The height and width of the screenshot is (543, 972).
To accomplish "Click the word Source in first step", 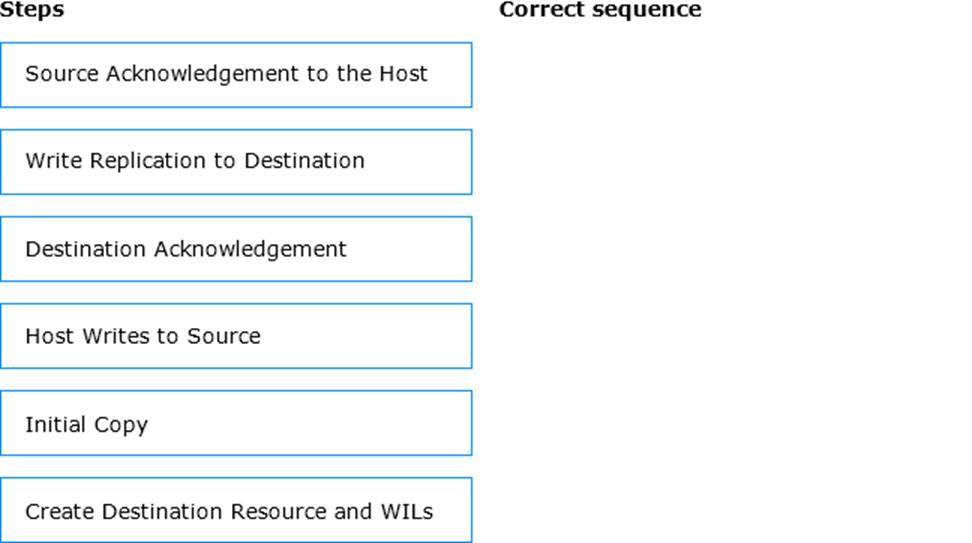I will [62, 74].
